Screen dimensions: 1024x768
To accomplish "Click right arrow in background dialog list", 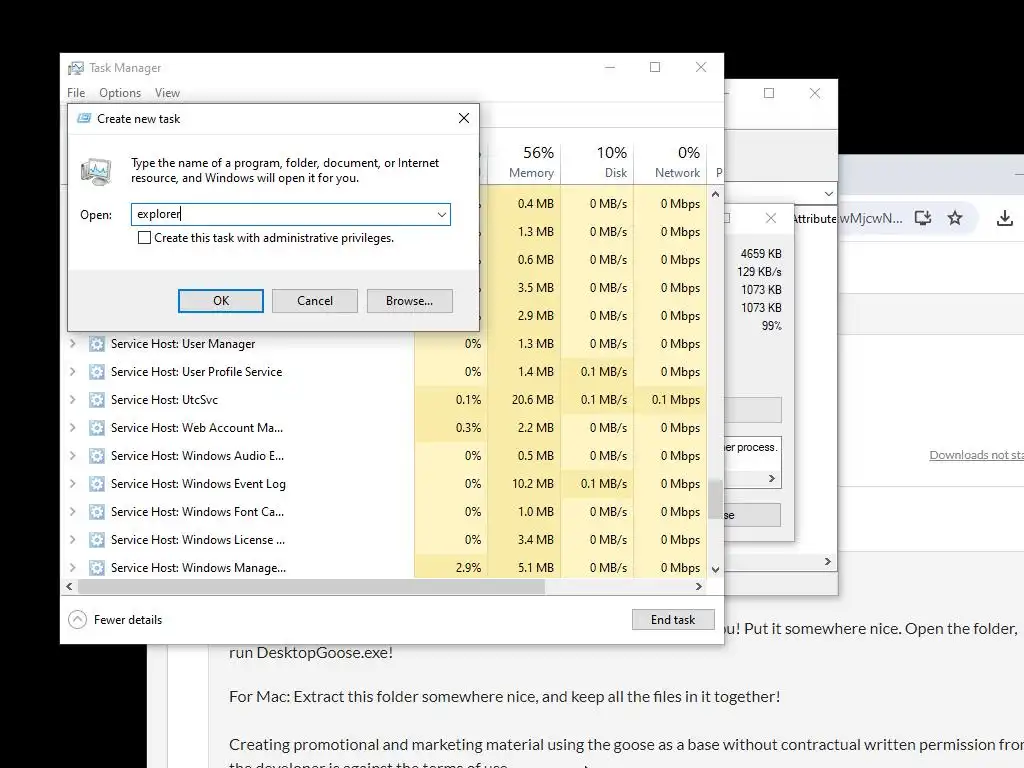I will coord(771,479).
